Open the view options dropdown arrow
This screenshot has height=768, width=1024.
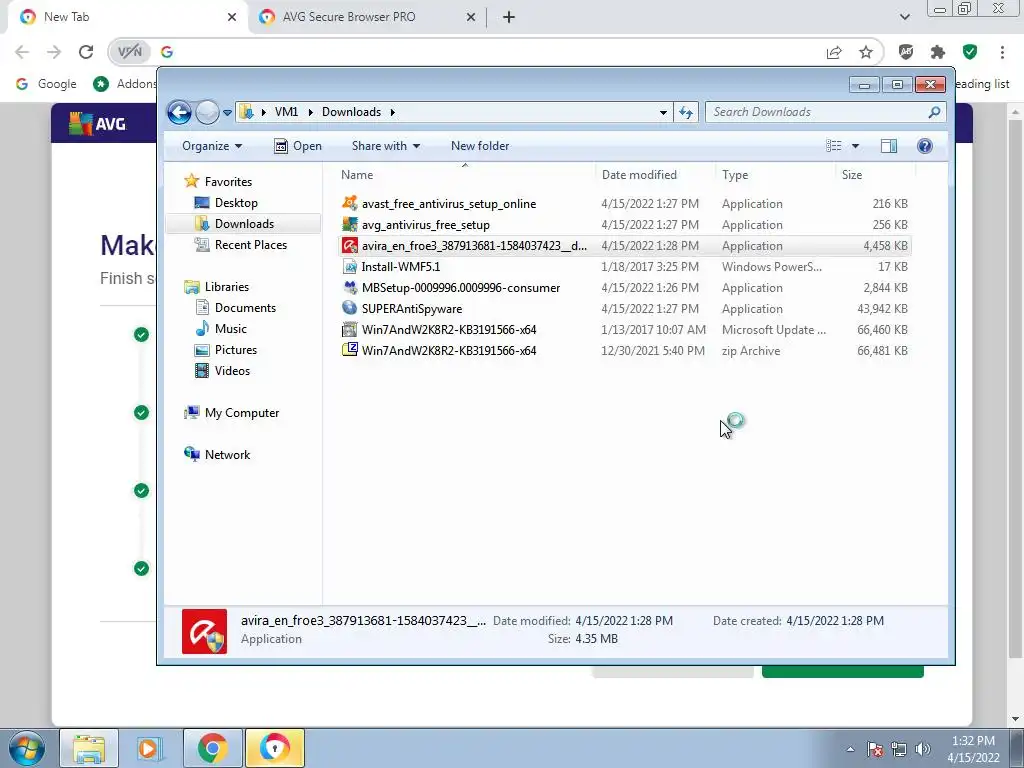[855, 146]
